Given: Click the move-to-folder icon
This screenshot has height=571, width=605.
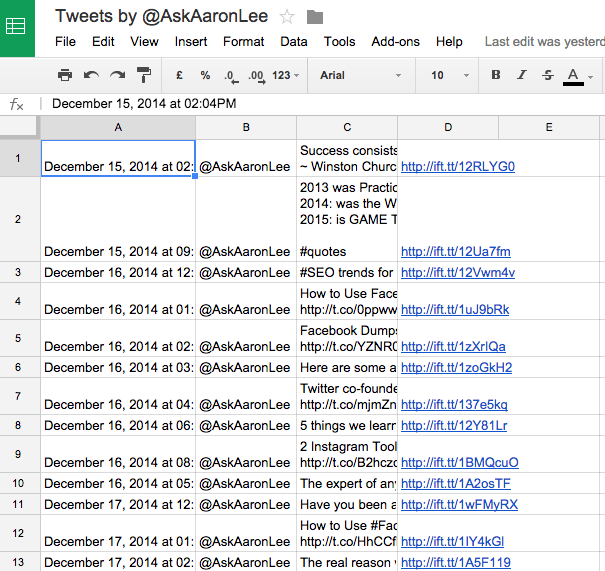Looking at the screenshot, I should (315, 17).
